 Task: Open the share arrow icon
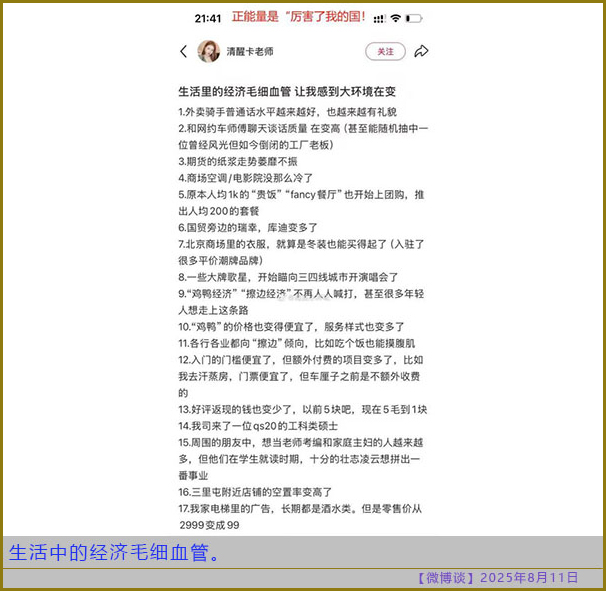coord(421,51)
